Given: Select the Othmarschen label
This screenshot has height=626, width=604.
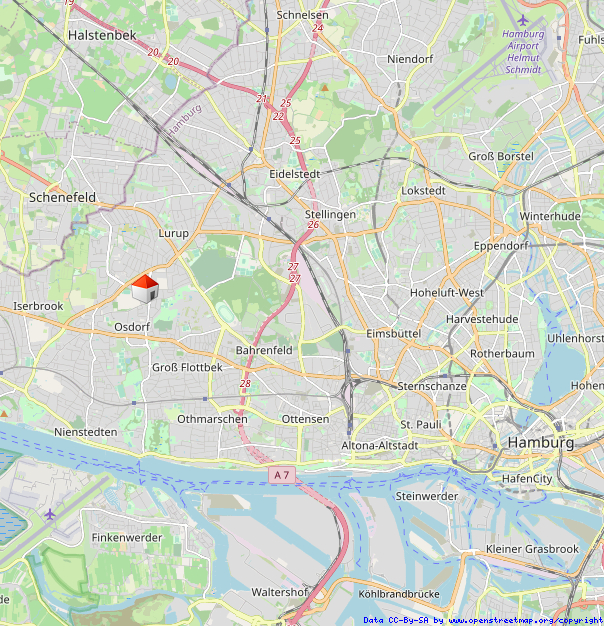Looking at the screenshot, I should tap(212, 419).
